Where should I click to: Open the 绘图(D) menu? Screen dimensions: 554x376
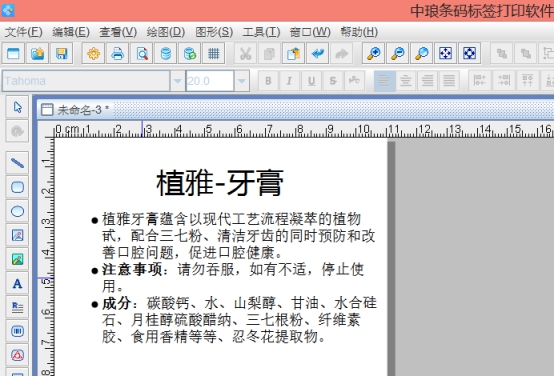pyautogui.click(x=166, y=32)
